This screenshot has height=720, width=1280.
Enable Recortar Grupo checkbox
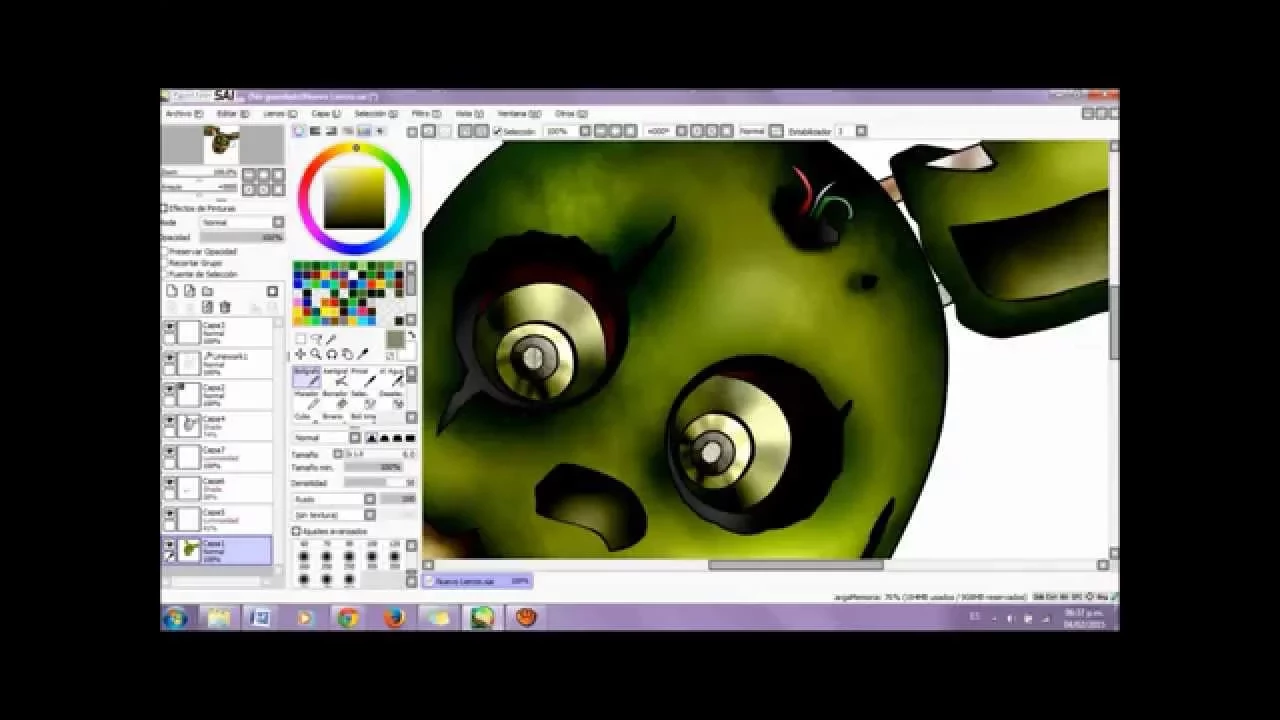(x=165, y=262)
